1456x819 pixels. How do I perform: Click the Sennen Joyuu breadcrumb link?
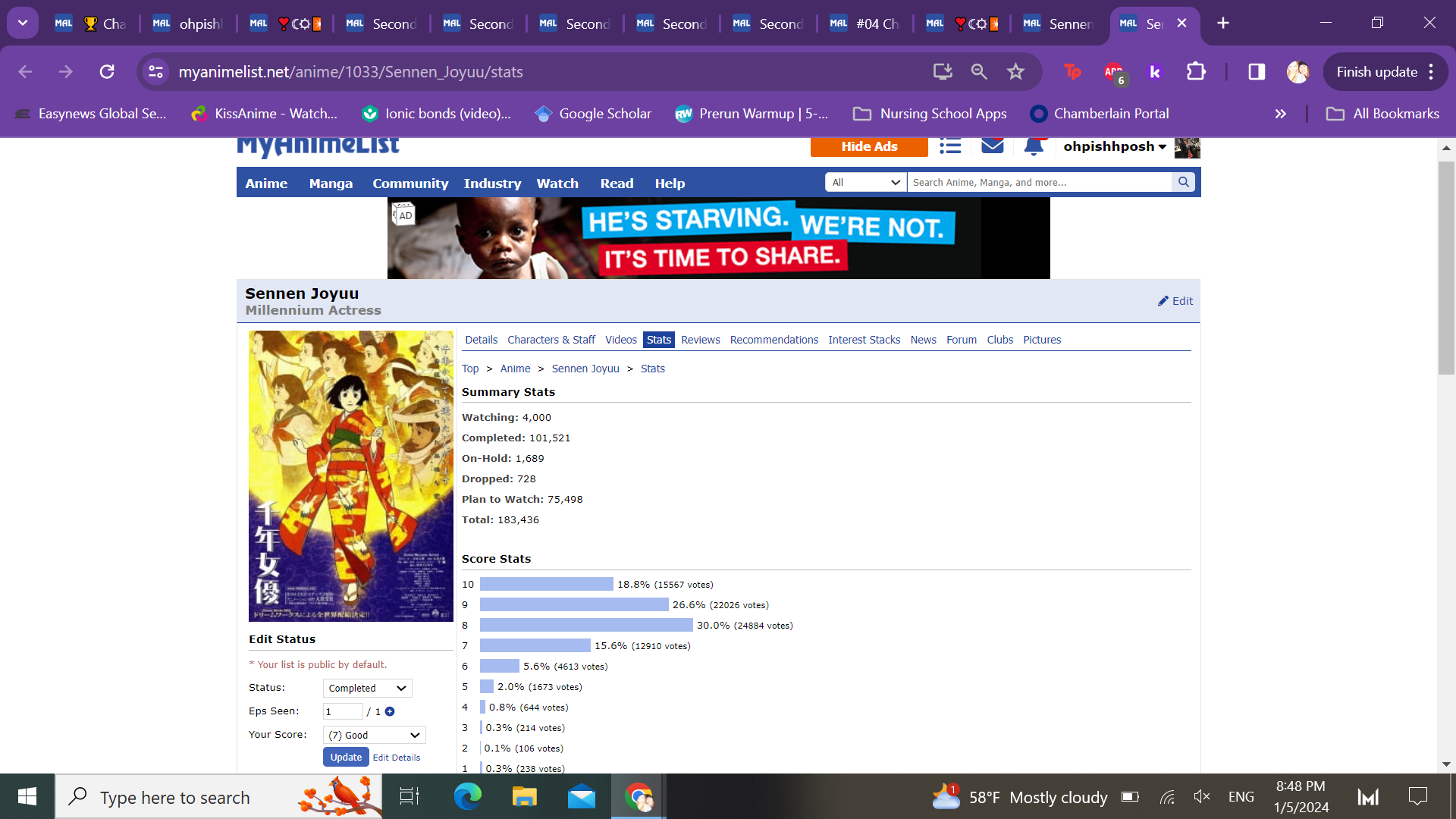coord(585,369)
